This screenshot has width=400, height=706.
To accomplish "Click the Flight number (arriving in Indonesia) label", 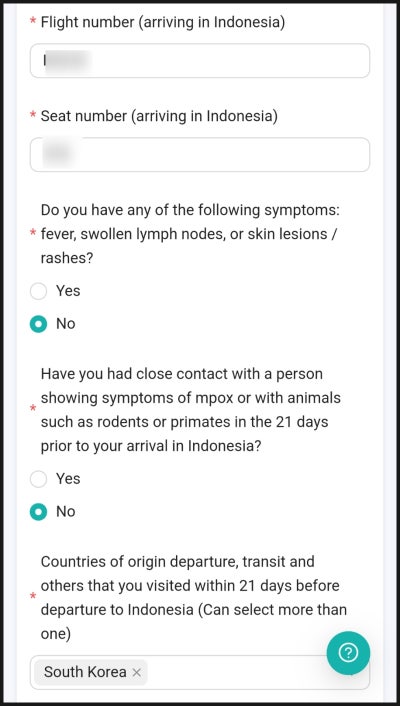I will click(163, 23).
